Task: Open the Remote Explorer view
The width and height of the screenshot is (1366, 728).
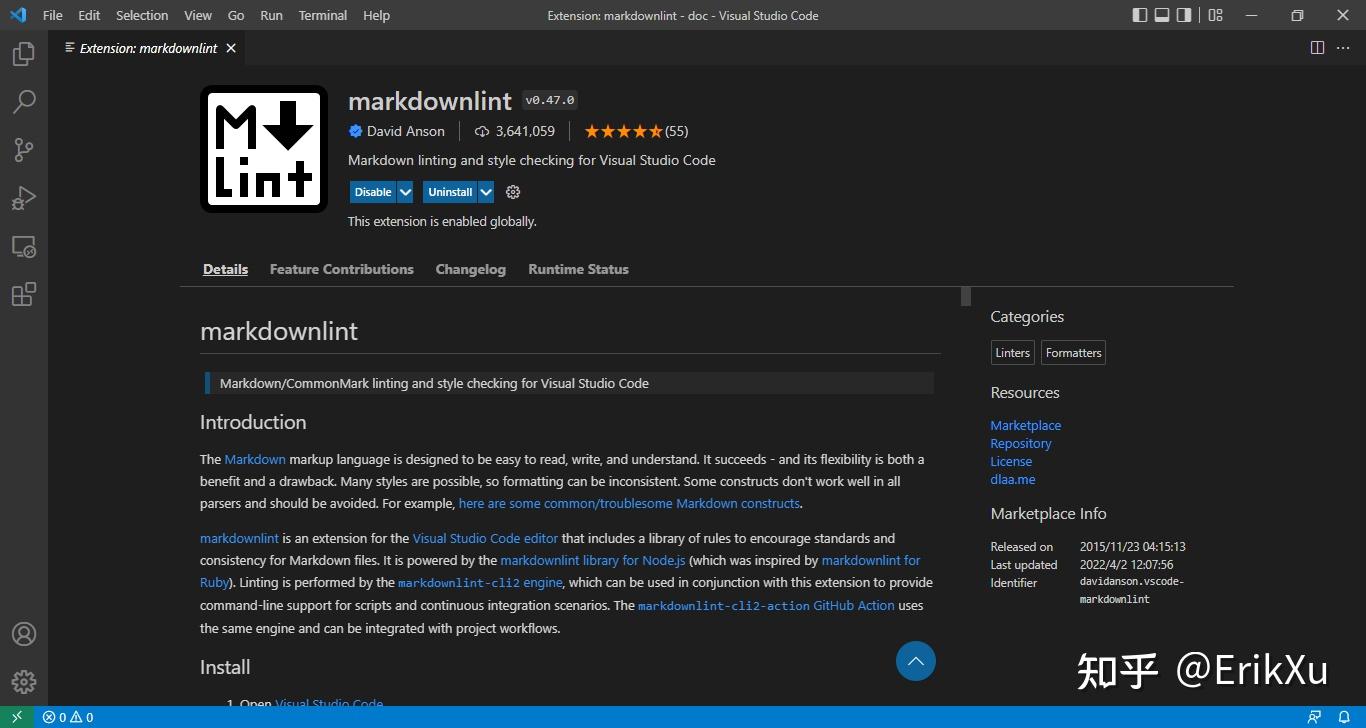Action: point(24,246)
